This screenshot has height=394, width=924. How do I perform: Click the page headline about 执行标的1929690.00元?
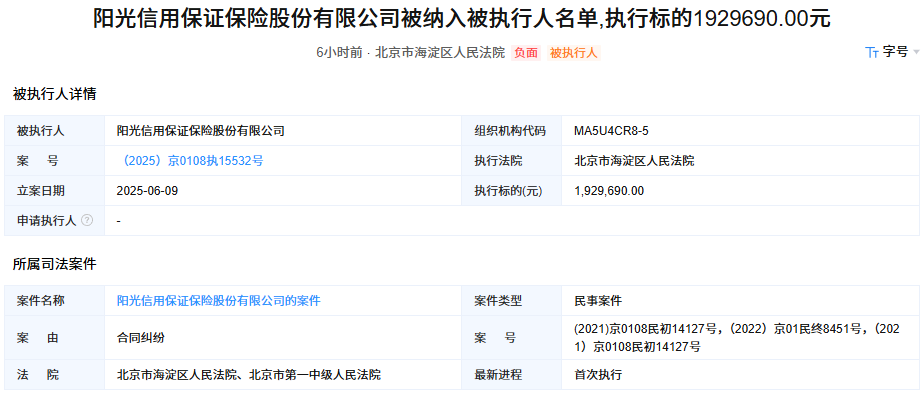tap(462, 18)
